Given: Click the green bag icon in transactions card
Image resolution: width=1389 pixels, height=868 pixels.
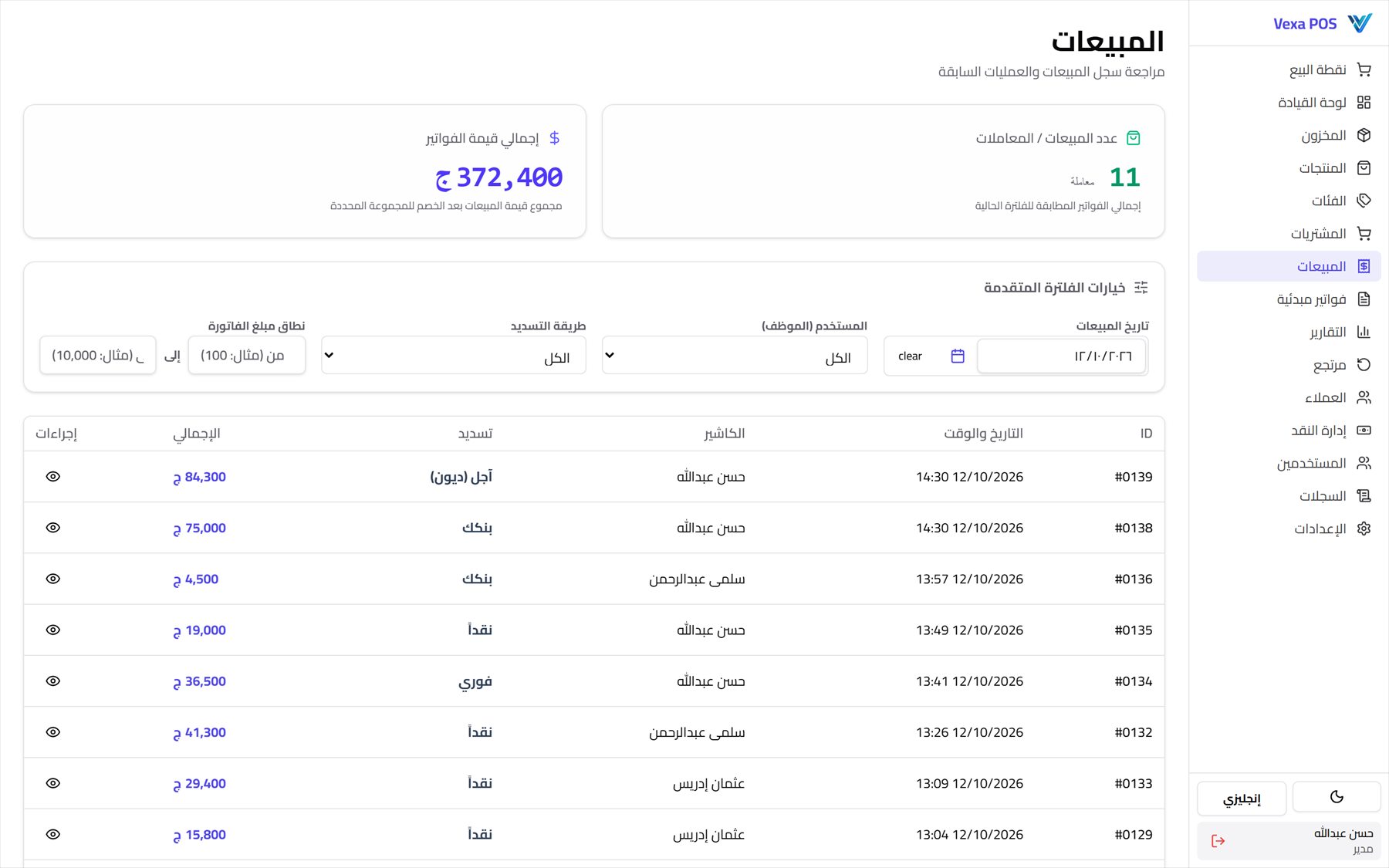Looking at the screenshot, I should (1133, 138).
